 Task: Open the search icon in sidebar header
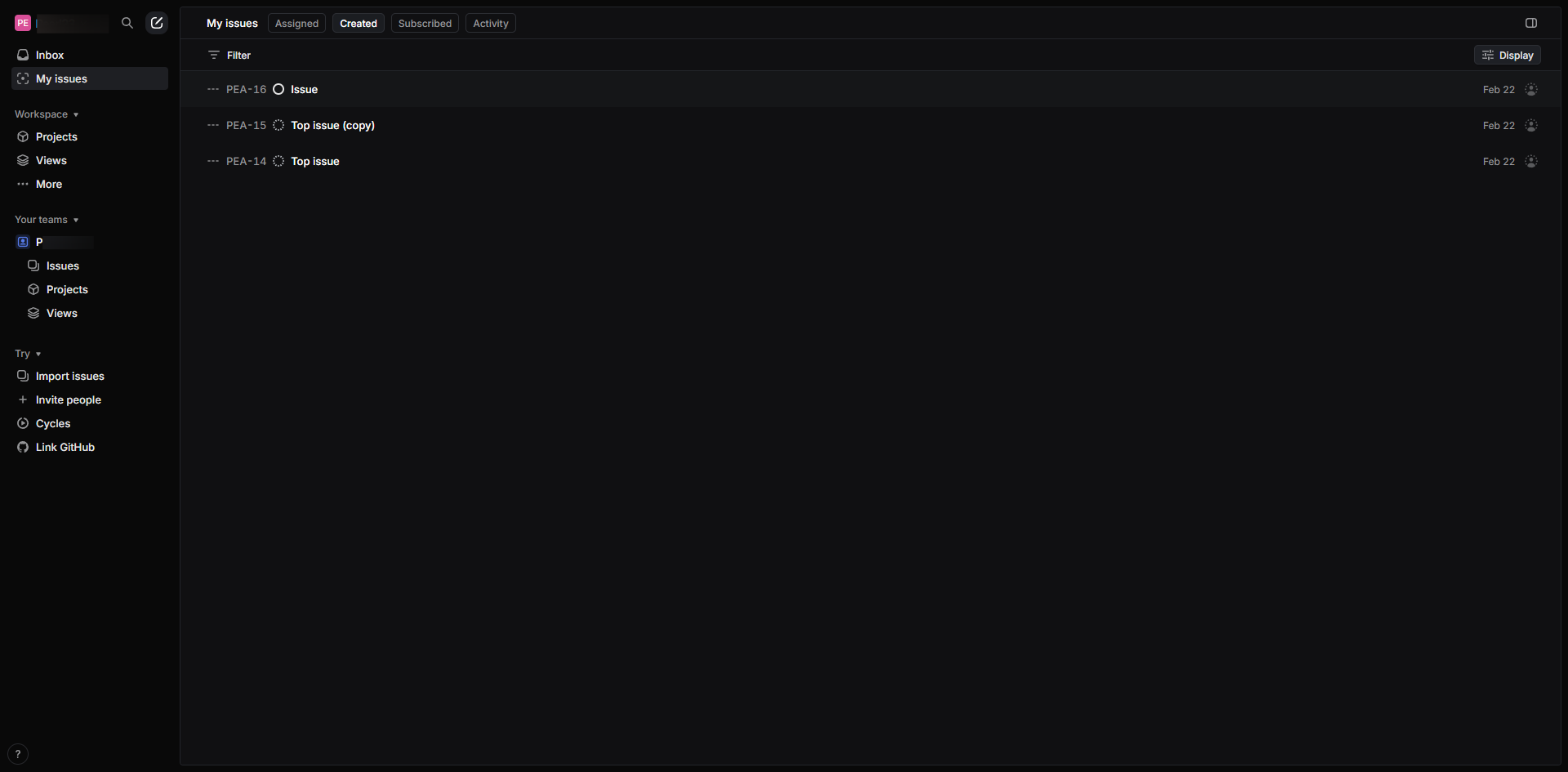point(127,23)
